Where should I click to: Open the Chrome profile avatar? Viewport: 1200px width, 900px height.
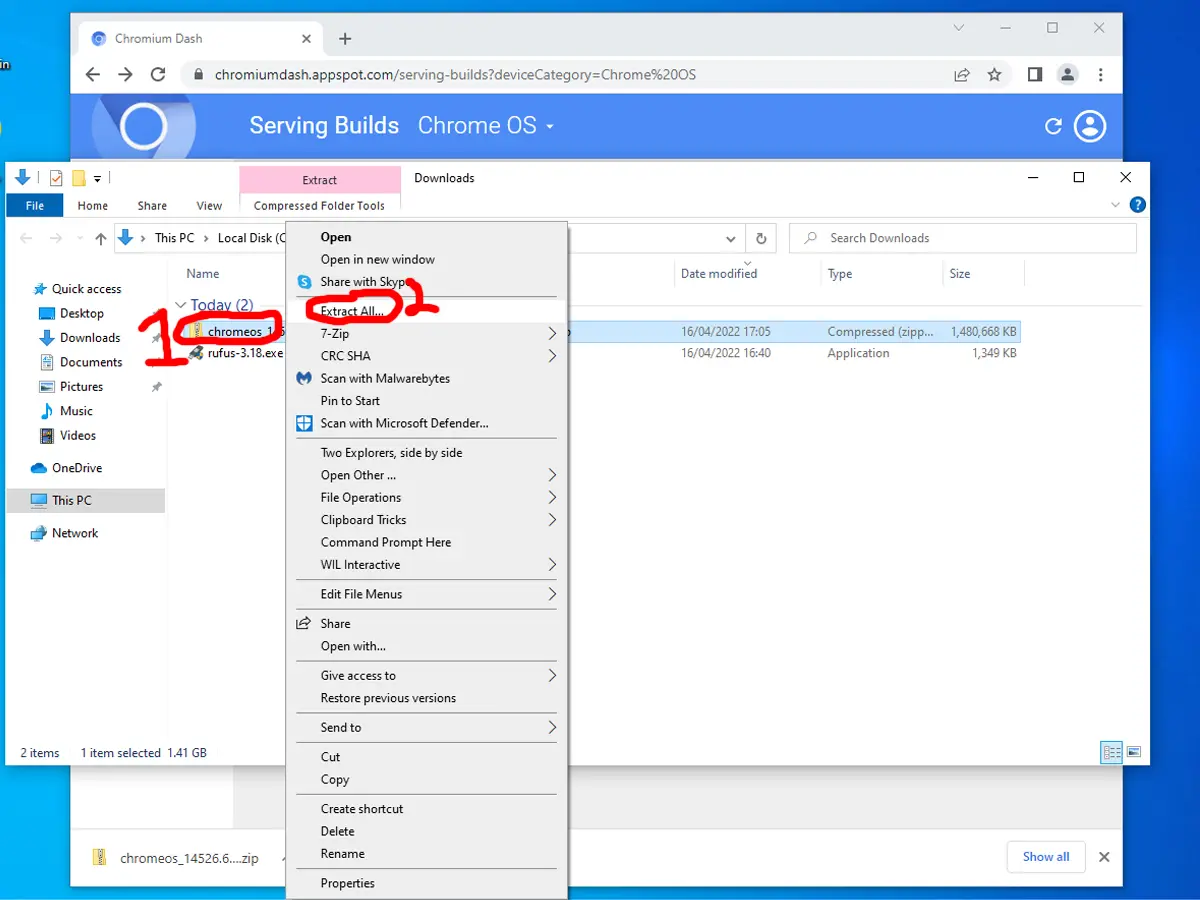click(1068, 75)
